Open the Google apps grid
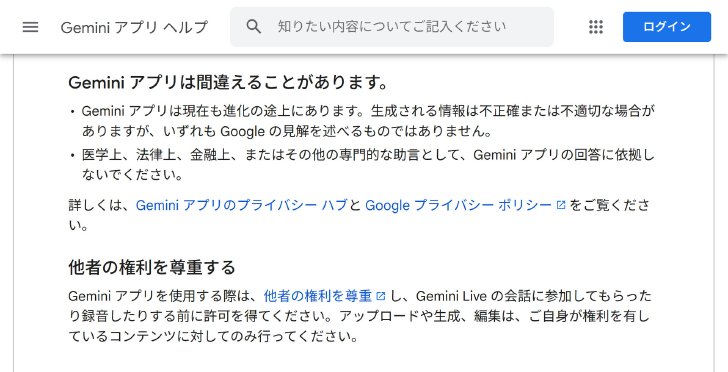Screen dimensions: 728x372 coord(596,27)
